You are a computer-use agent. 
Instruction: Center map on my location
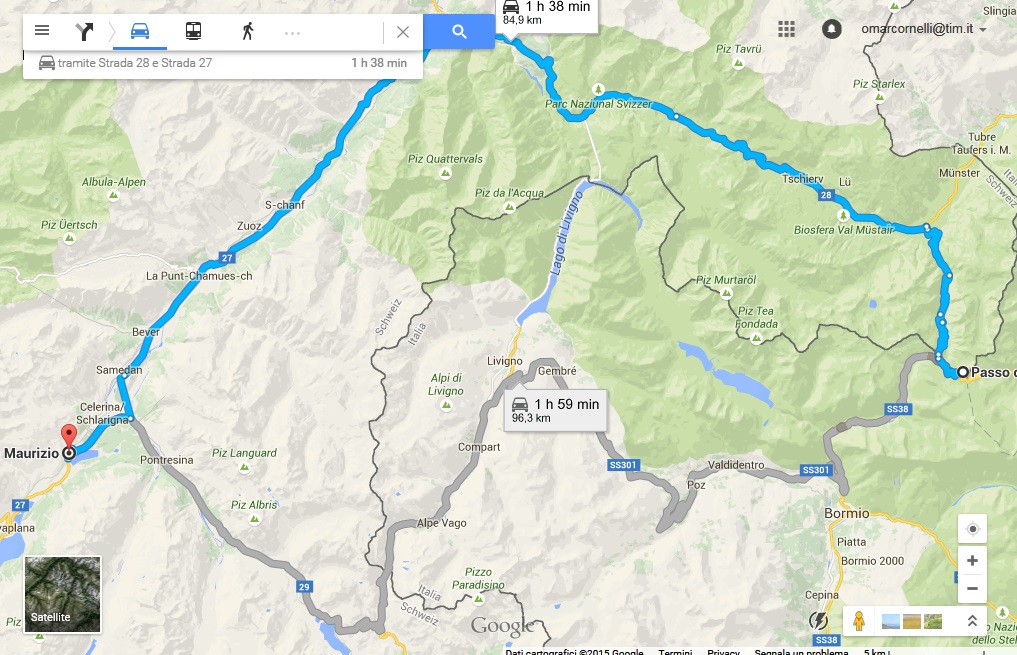(972, 529)
